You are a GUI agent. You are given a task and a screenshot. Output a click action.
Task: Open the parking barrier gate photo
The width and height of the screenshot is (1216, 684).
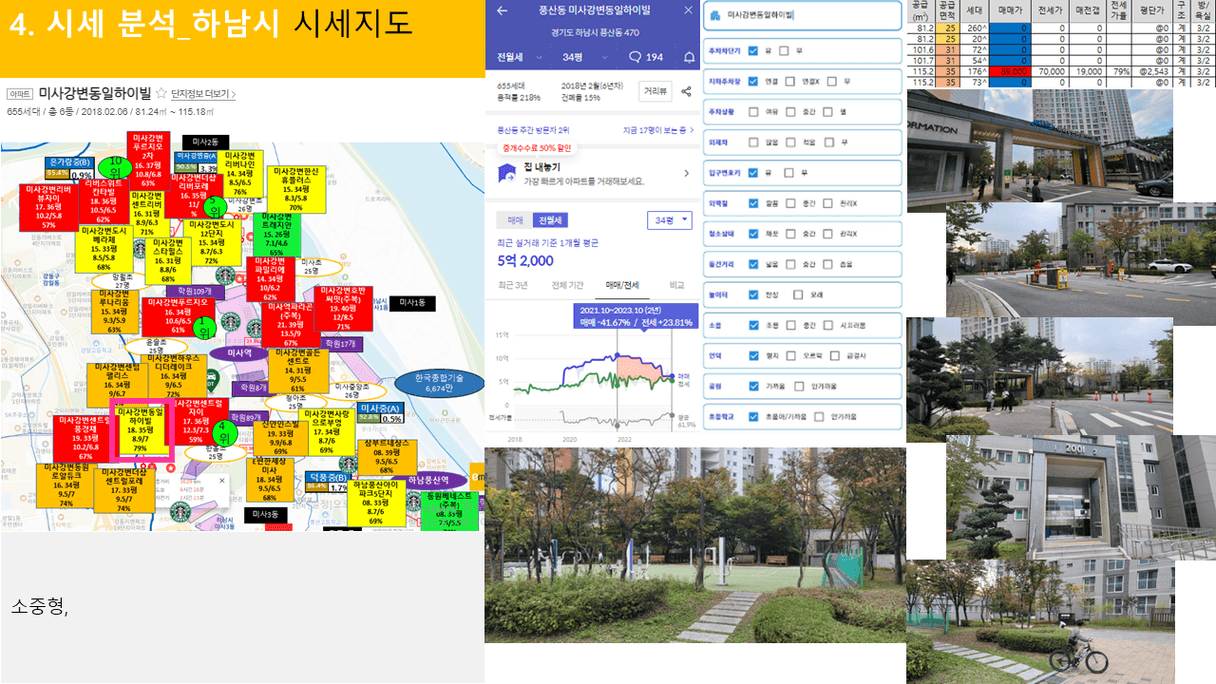point(1081,263)
